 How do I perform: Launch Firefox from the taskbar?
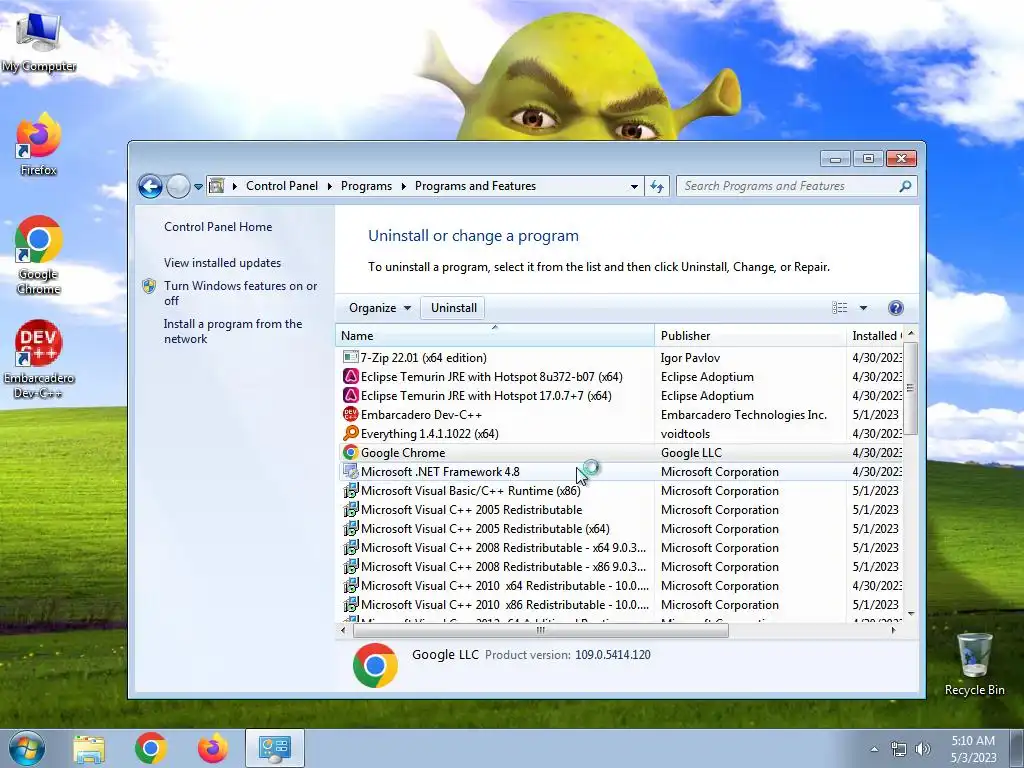(213, 748)
